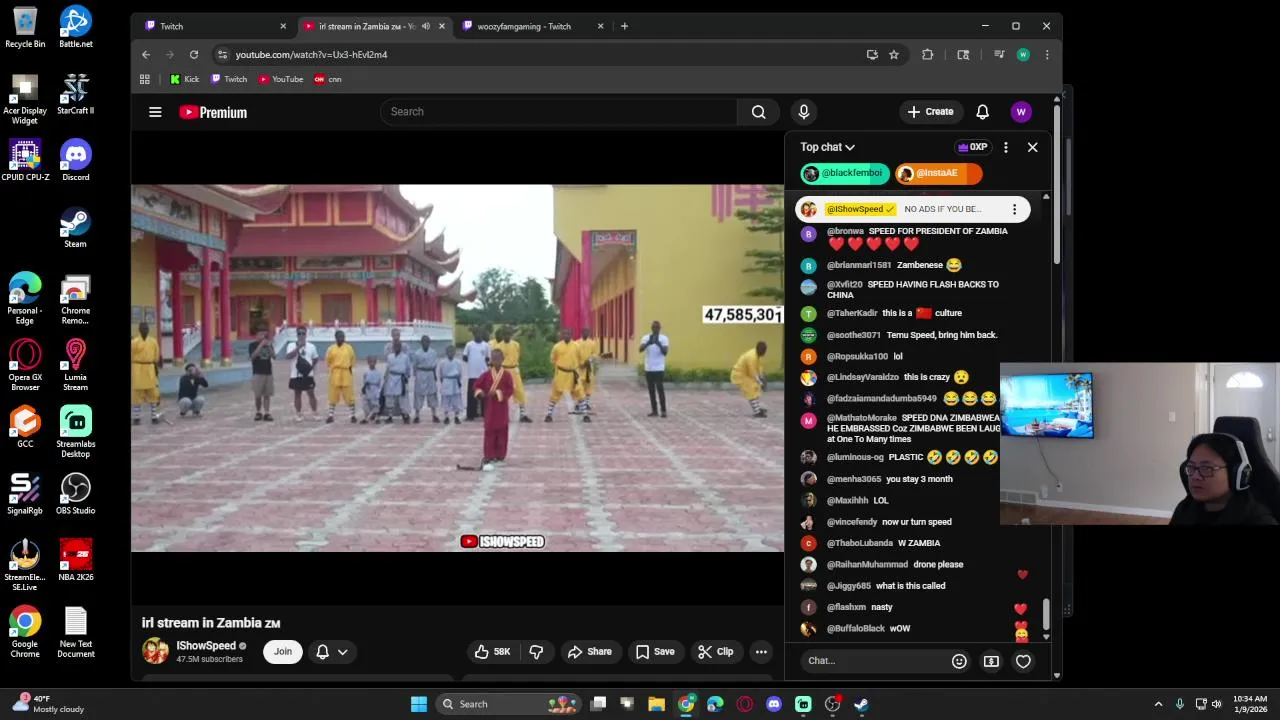Click the Create button
This screenshot has width=1280, height=720.
point(930,112)
